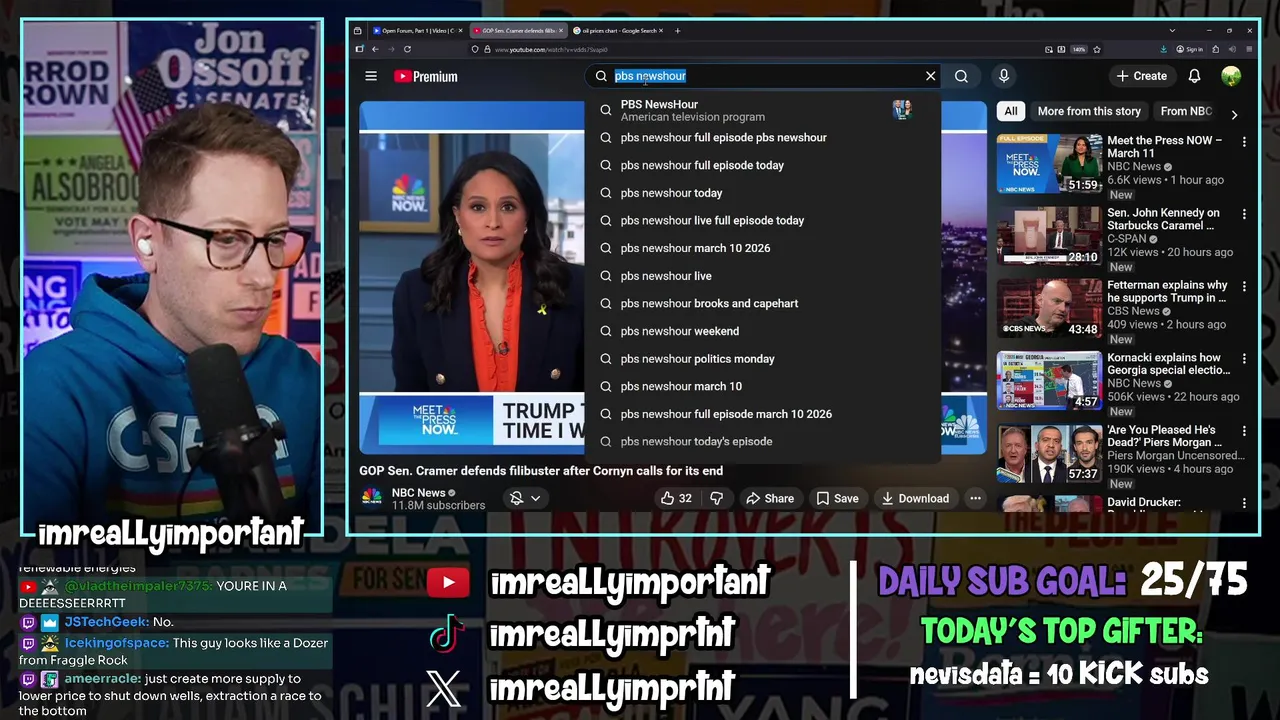
Task: Select suggestion 'pbs newshour politics monday'
Action: click(762, 359)
